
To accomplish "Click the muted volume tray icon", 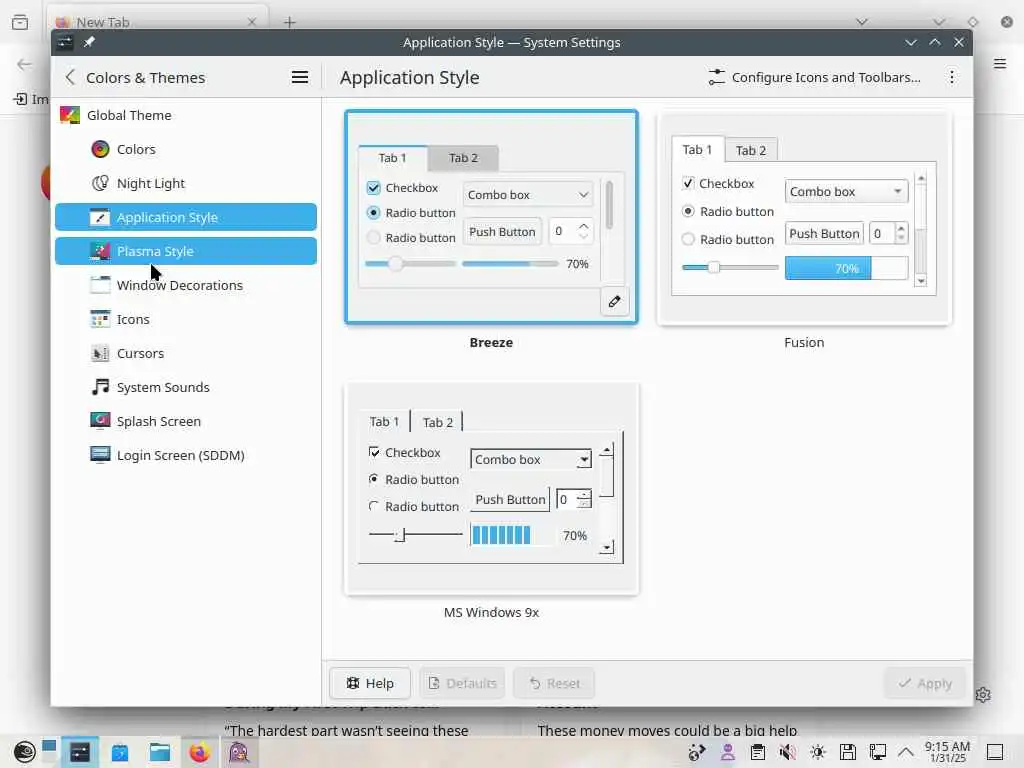I will (x=788, y=752).
